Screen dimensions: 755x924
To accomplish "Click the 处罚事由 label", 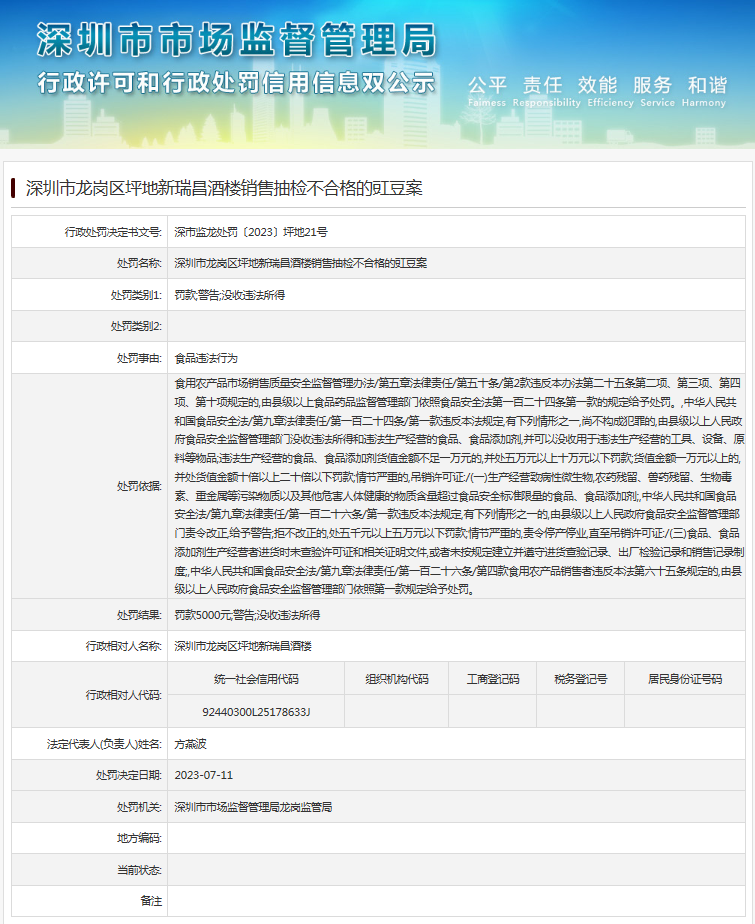I will coord(139,358).
